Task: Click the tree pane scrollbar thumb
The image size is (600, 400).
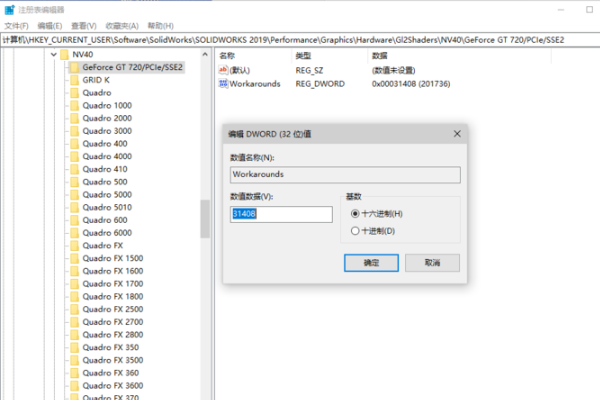Action: point(205,219)
